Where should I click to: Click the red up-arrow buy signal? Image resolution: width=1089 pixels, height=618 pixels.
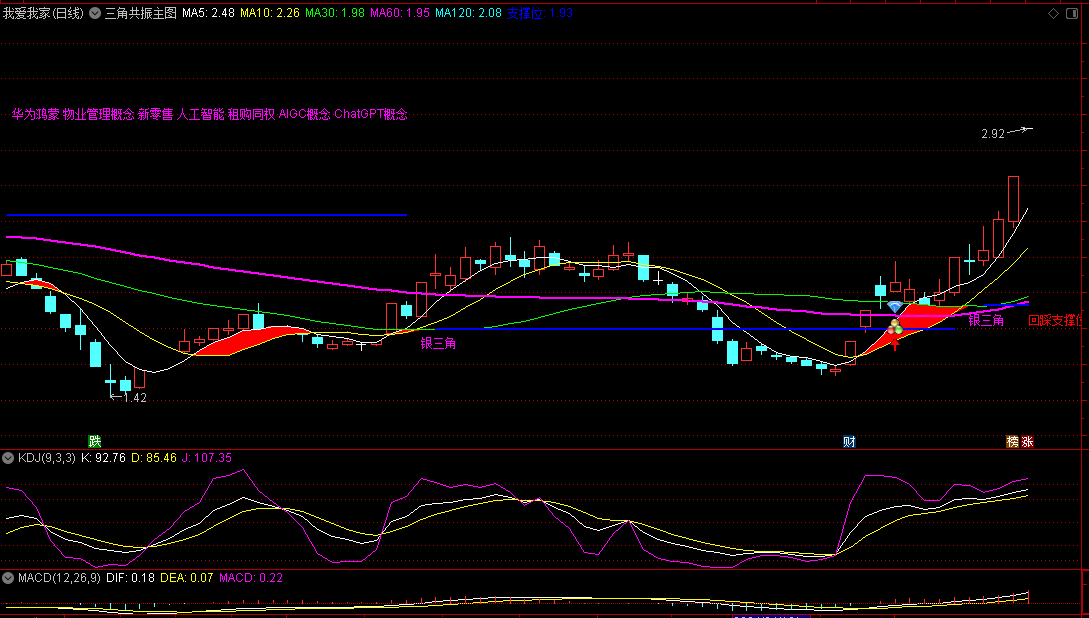[896, 344]
